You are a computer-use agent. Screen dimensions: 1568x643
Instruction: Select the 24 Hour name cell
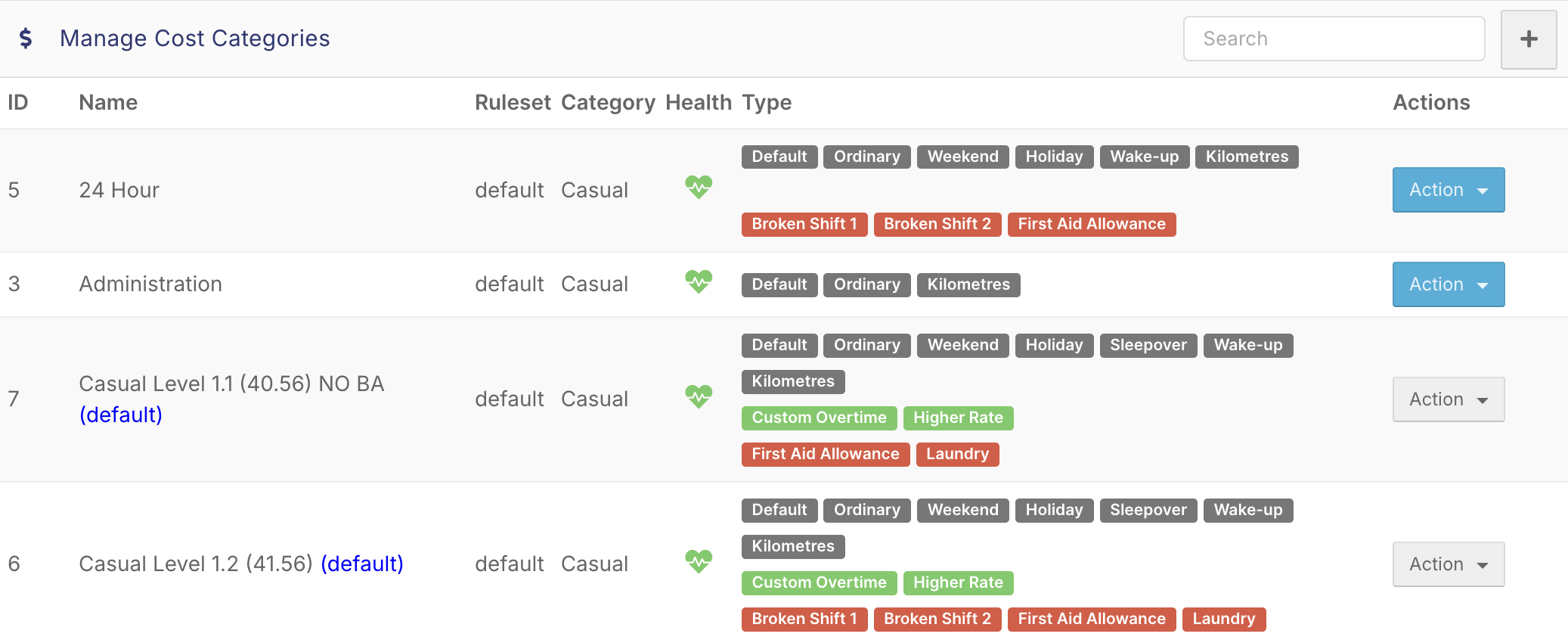pos(119,190)
